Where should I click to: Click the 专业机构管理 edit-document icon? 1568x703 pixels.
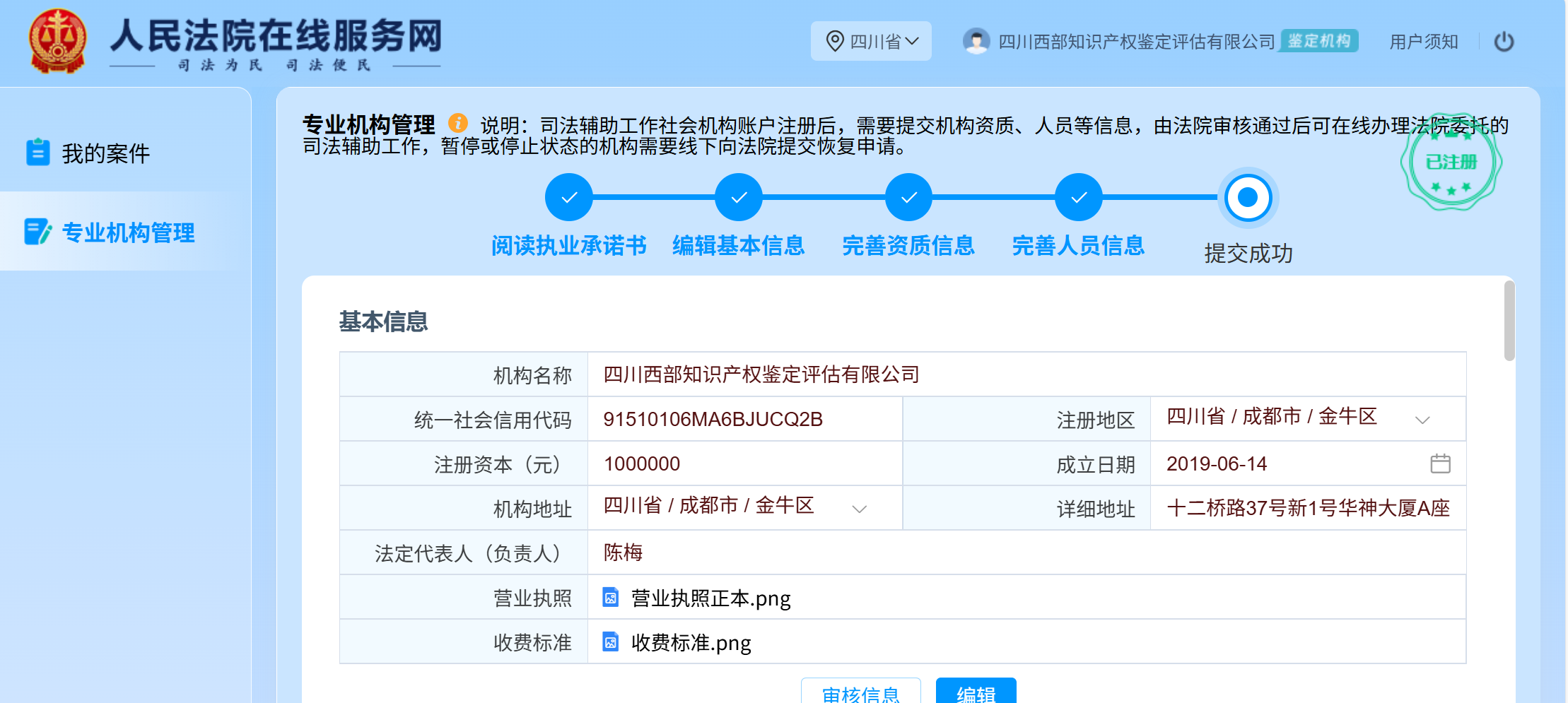tap(38, 232)
